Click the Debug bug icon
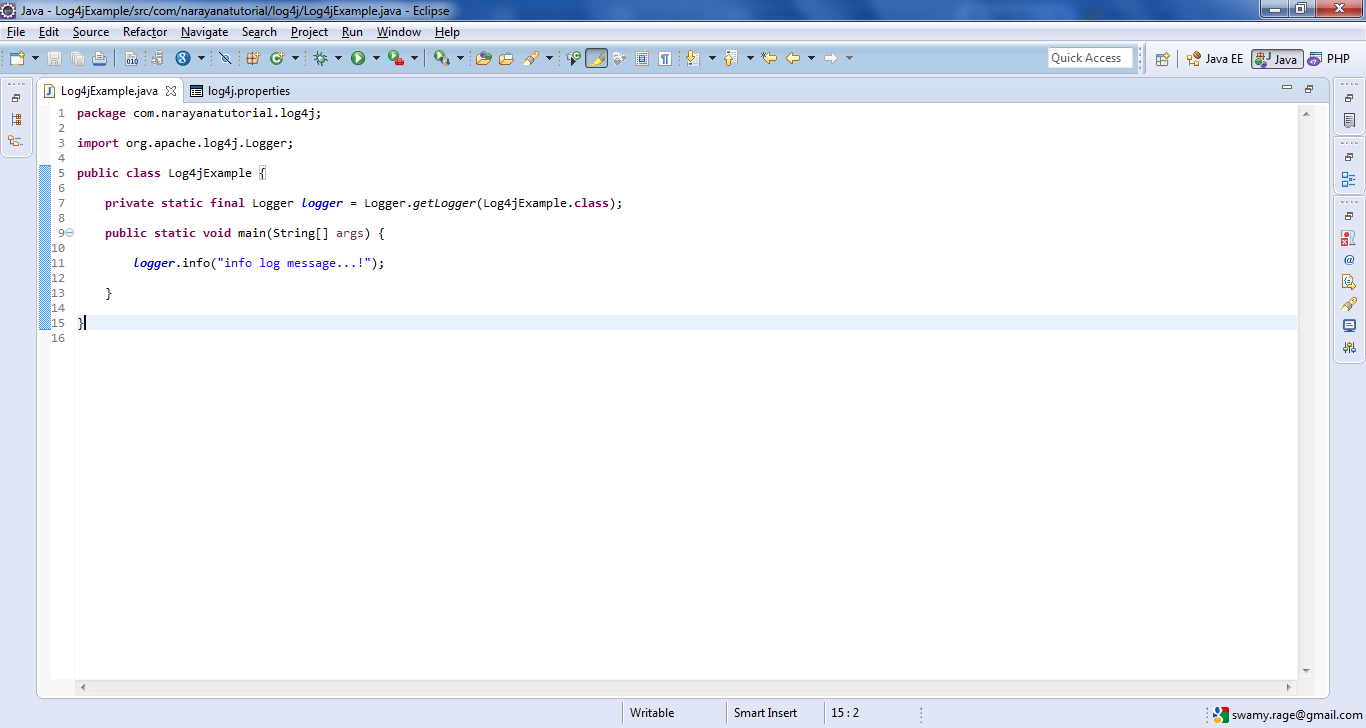The image size is (1366, 728). [x=320, y=58]
